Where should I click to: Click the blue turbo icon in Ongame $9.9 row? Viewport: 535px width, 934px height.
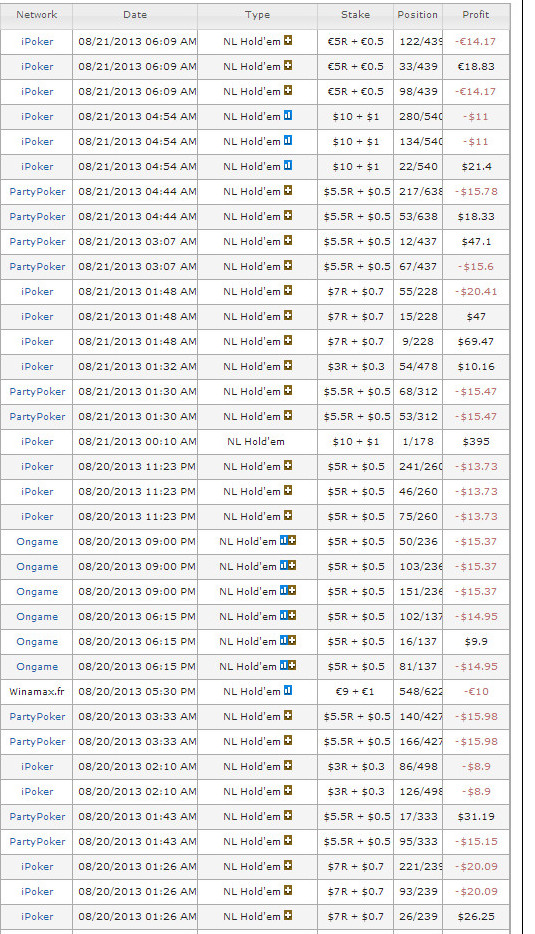[x=284, y=641]
